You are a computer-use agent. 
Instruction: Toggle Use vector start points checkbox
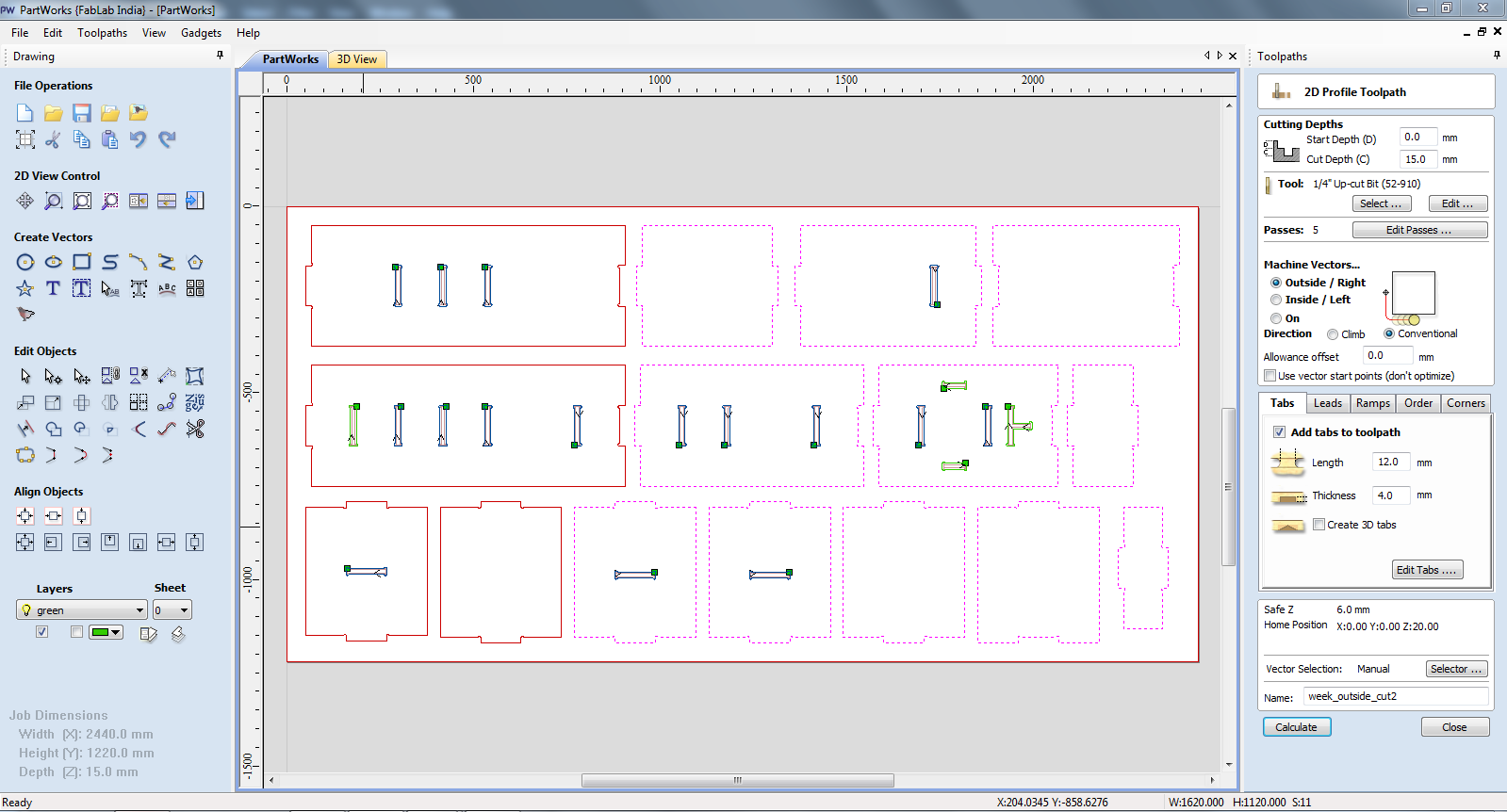pos(1270,376)
